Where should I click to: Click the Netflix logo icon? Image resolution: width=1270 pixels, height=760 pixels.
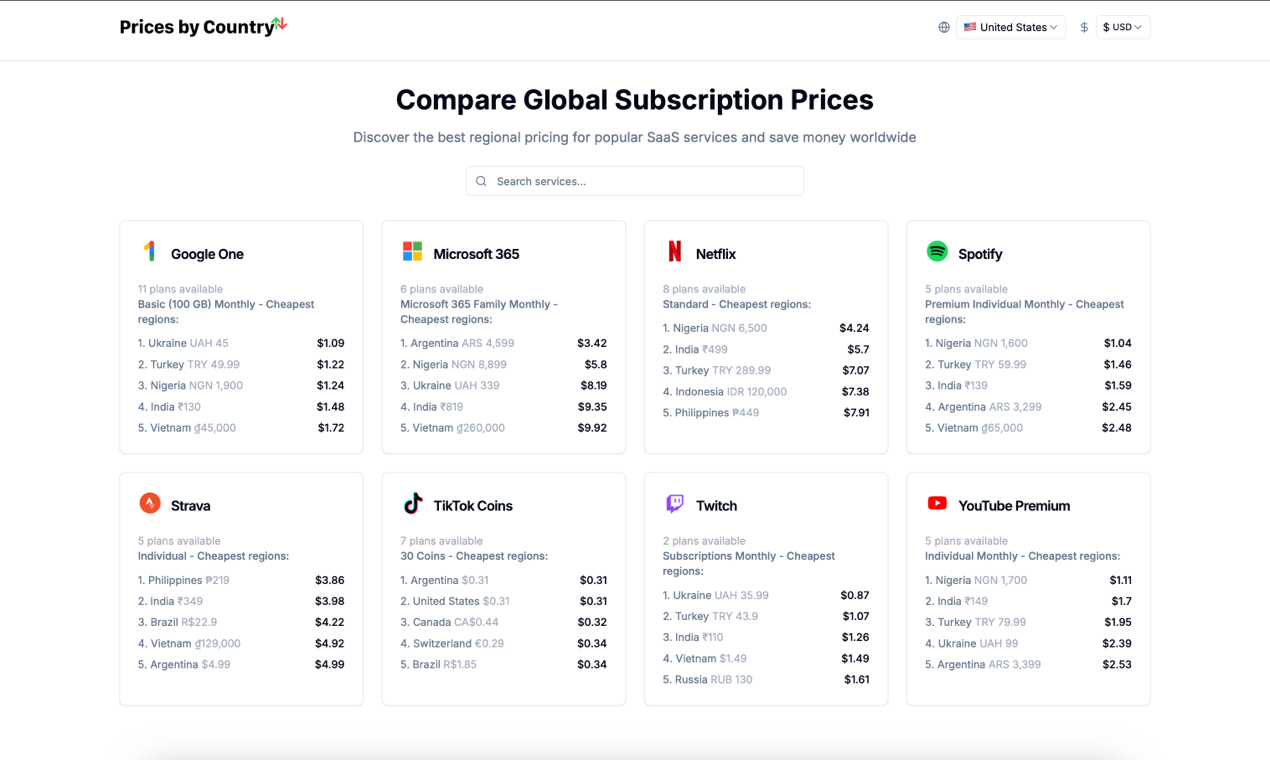676,253
